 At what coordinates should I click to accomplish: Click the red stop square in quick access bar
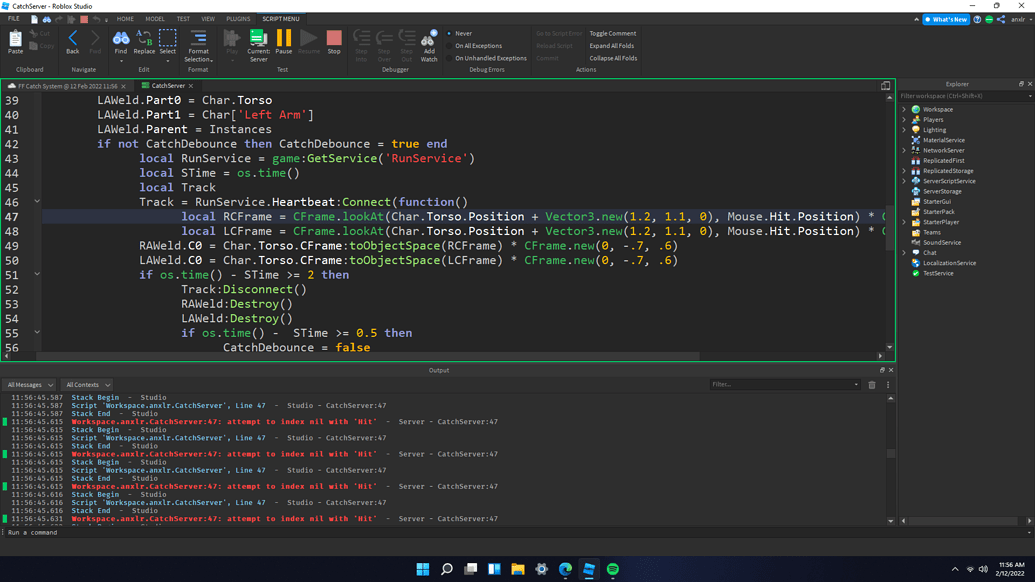(x=84, y=19)
